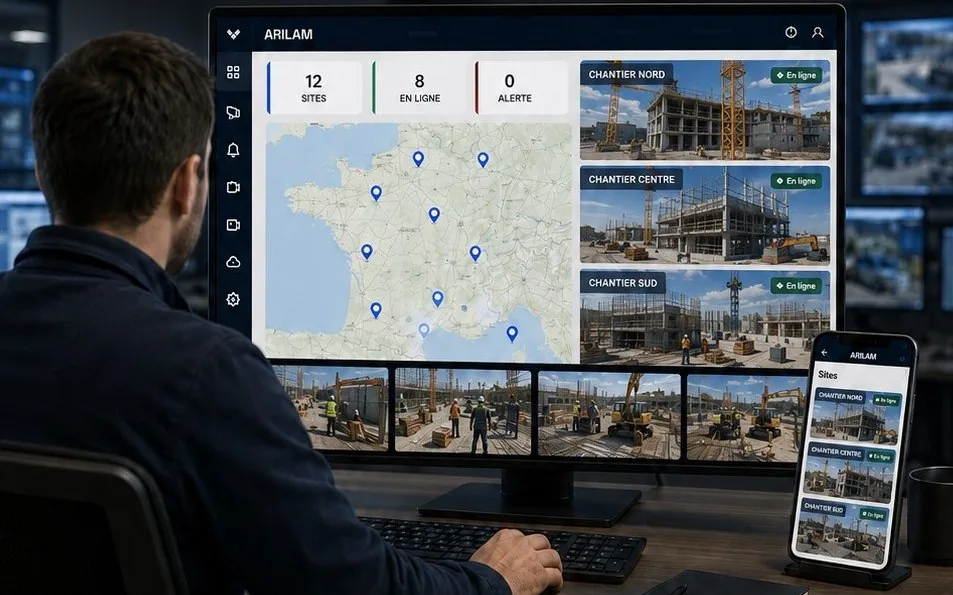Open the cloud storage sidebar icon

tap(233, 262)
